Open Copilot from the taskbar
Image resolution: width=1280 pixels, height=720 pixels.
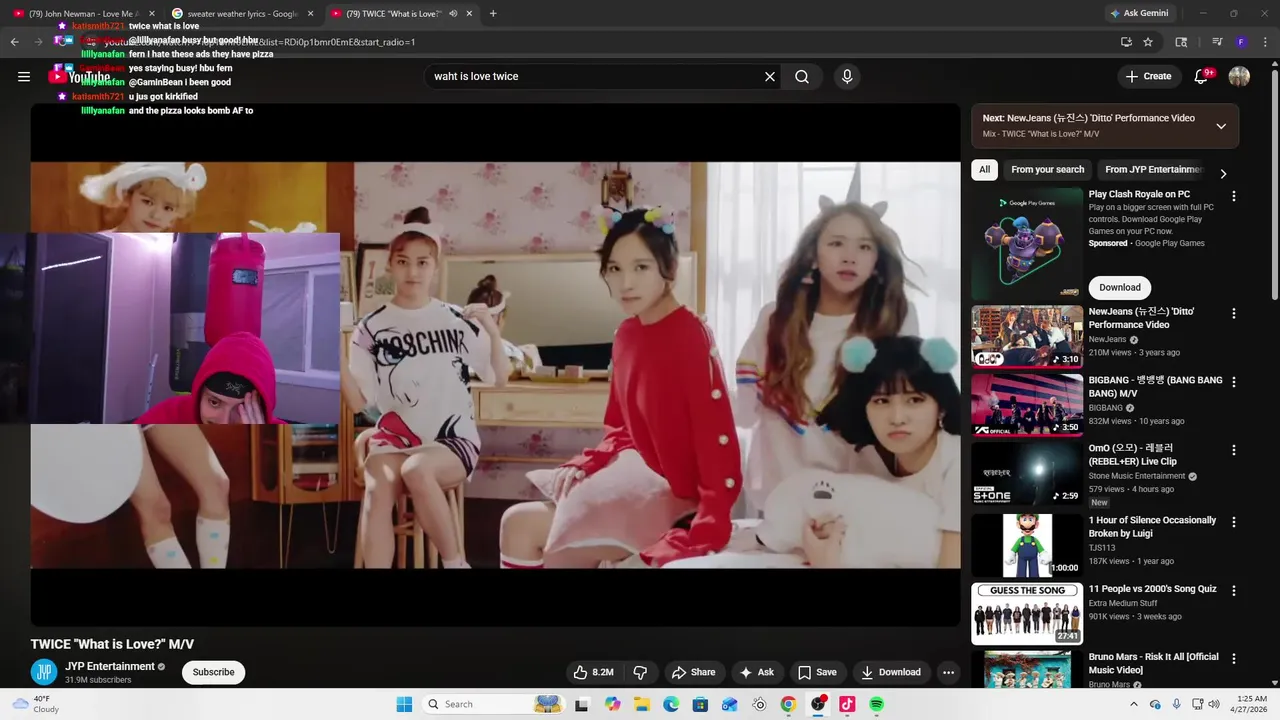tap(612, 704)
